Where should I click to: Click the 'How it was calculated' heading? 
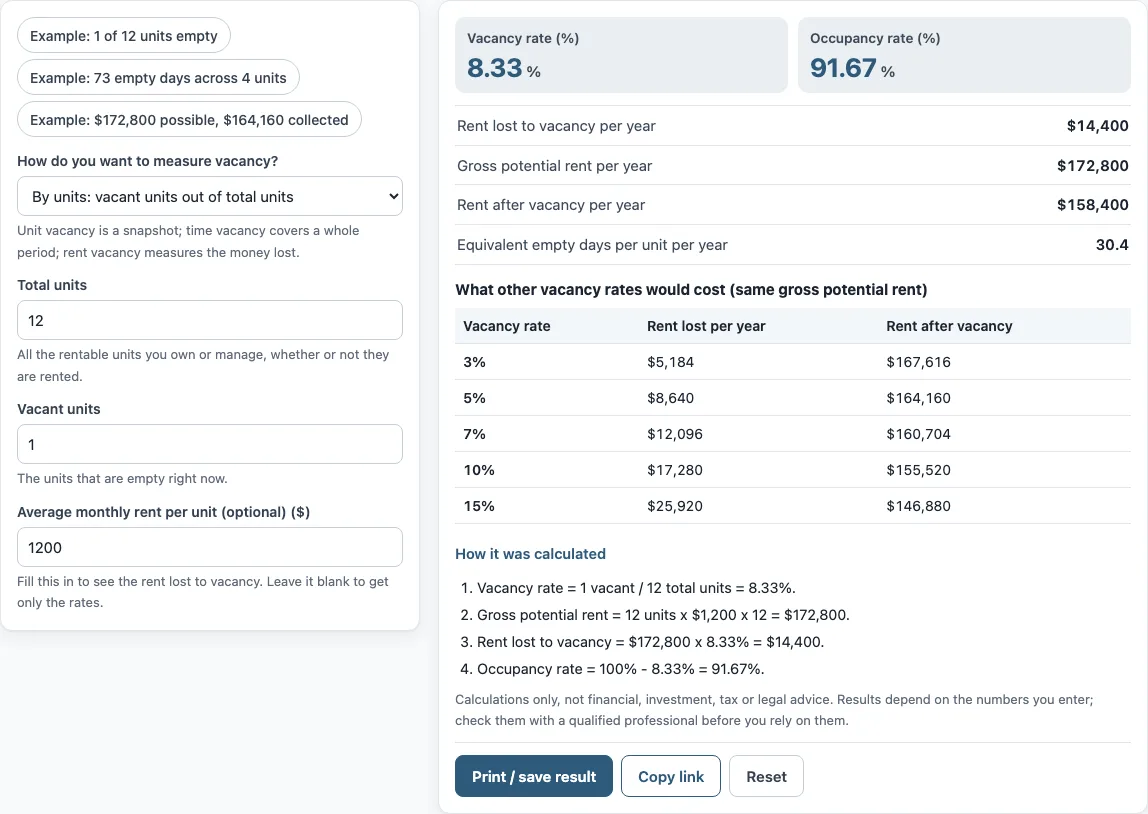(530, 553)
